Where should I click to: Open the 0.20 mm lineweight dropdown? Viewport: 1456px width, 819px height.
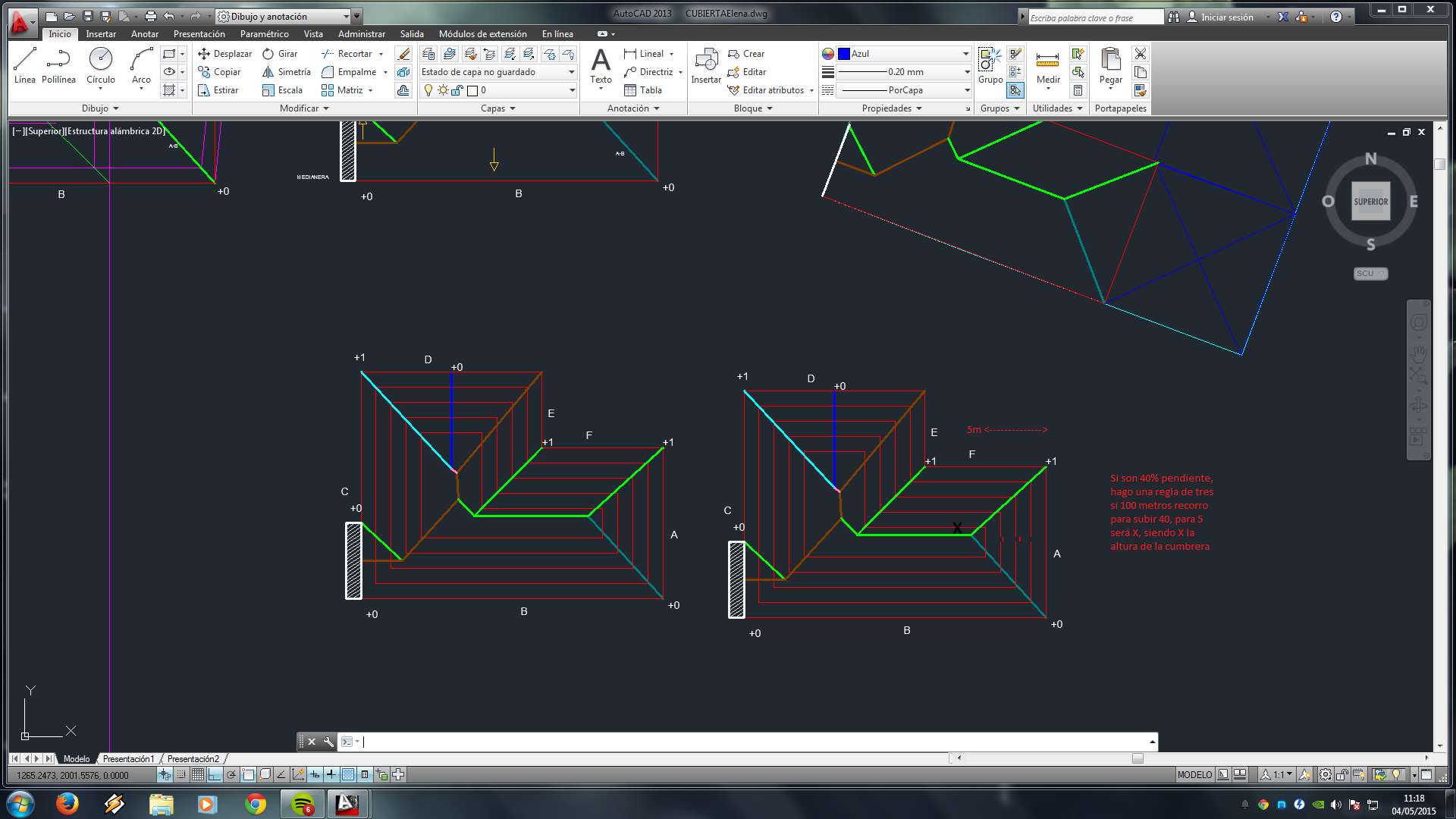point(904,72)
